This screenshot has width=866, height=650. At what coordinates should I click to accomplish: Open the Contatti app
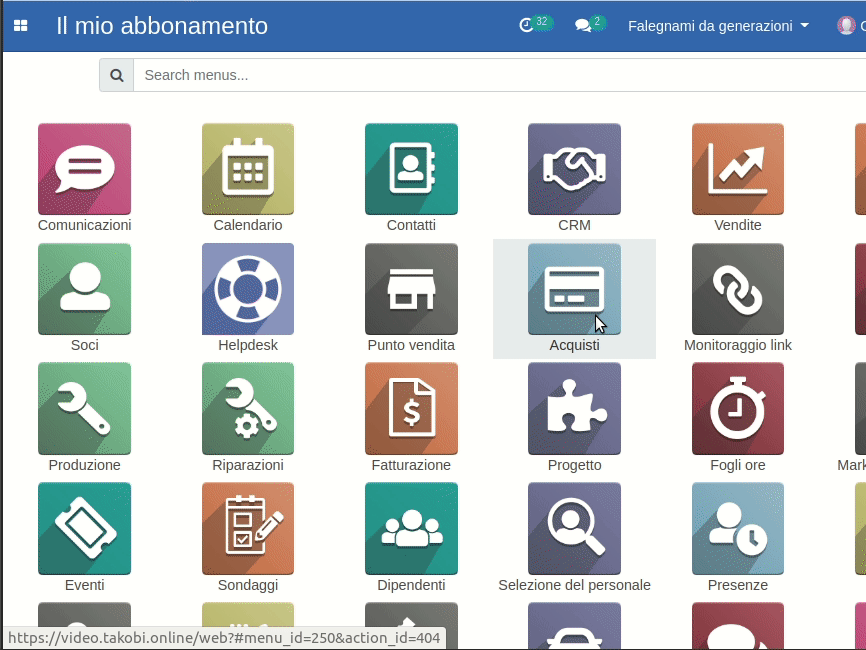[x=411, y=169]
